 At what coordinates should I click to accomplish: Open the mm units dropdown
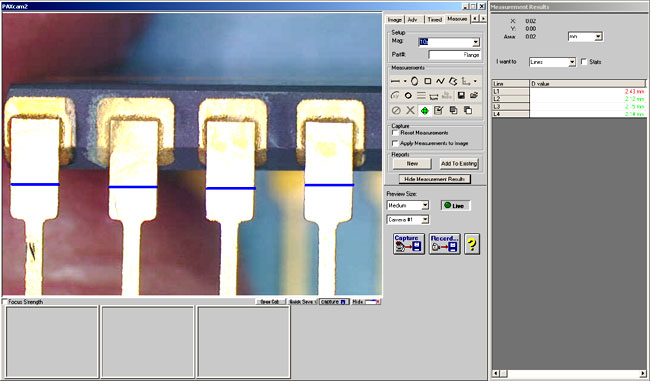point(598,37)
